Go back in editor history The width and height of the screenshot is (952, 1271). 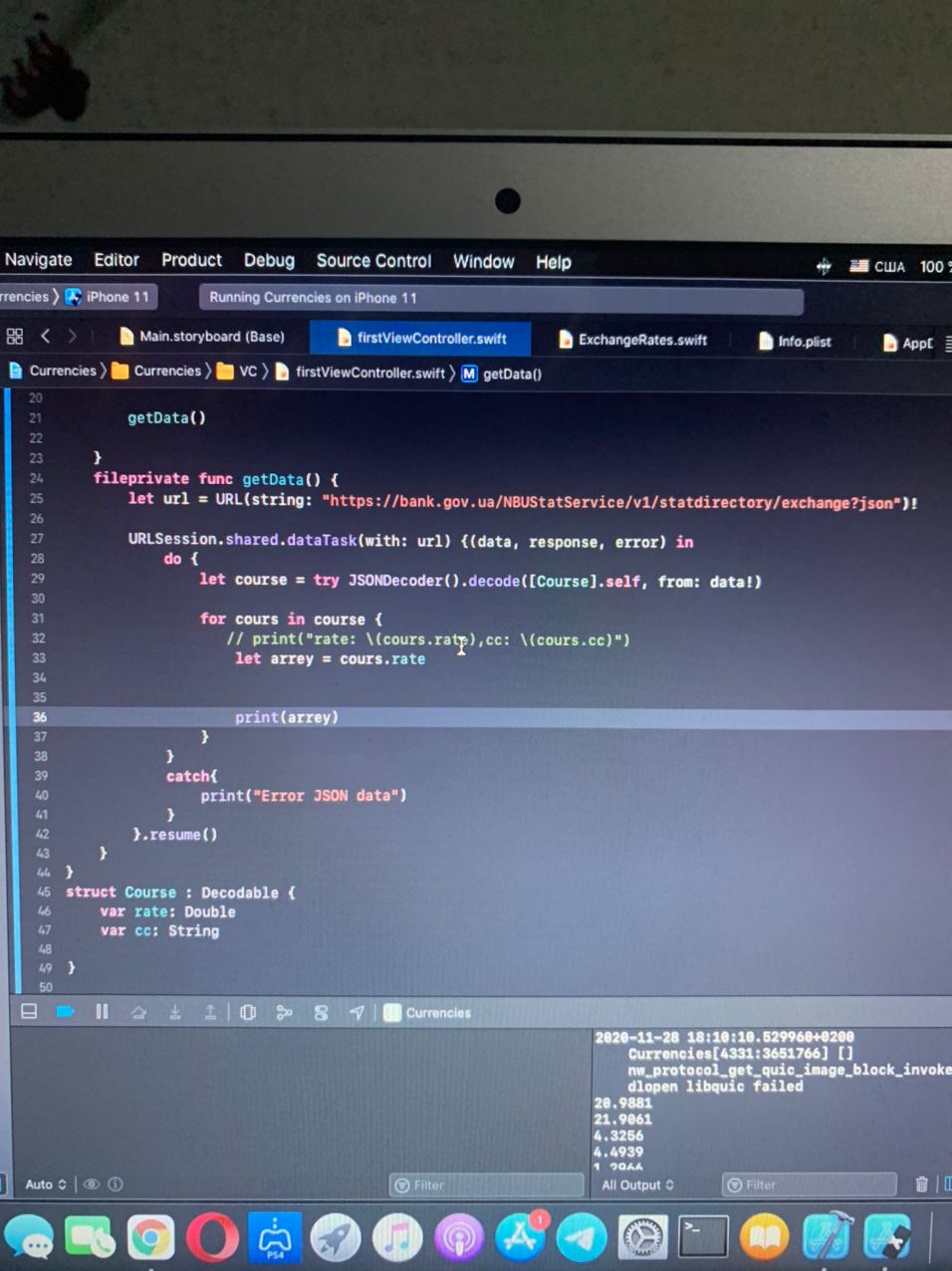(46, 336)
